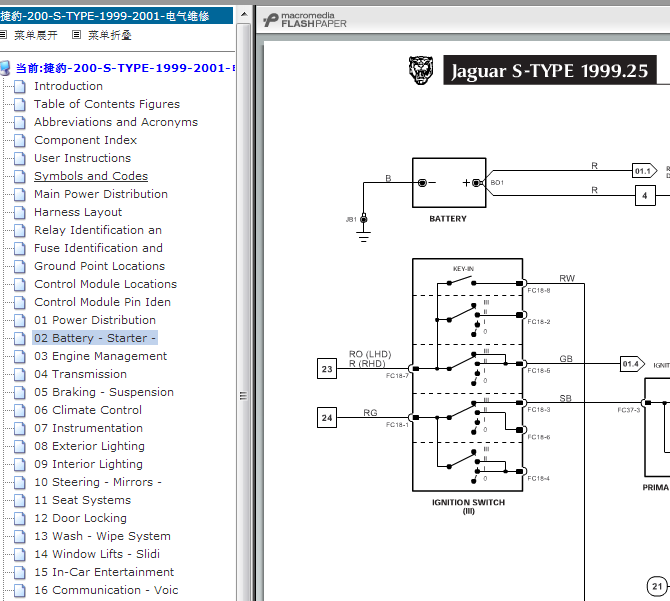Image resolution: width=670 pixels, height=601 pixels.
Task: Click page icon next to 12 Door Locking
Action: pos(19,518)
